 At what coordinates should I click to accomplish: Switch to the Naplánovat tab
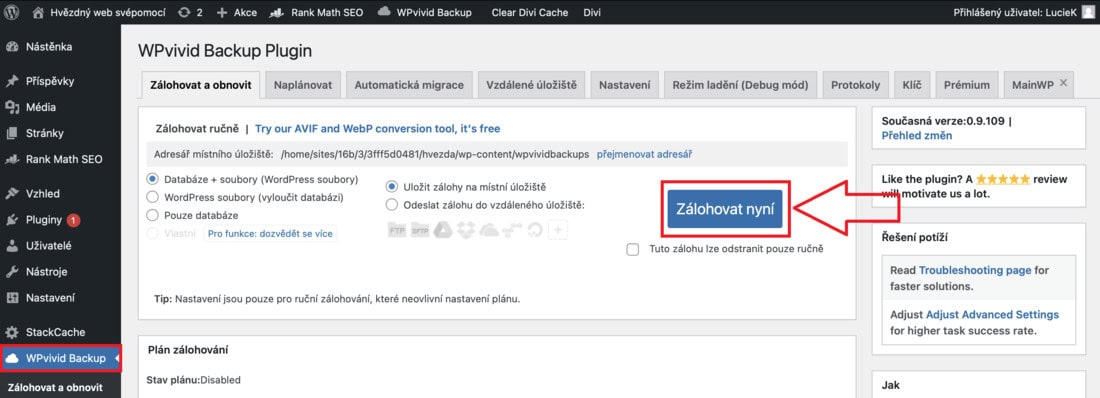click(x=303, y=85)
